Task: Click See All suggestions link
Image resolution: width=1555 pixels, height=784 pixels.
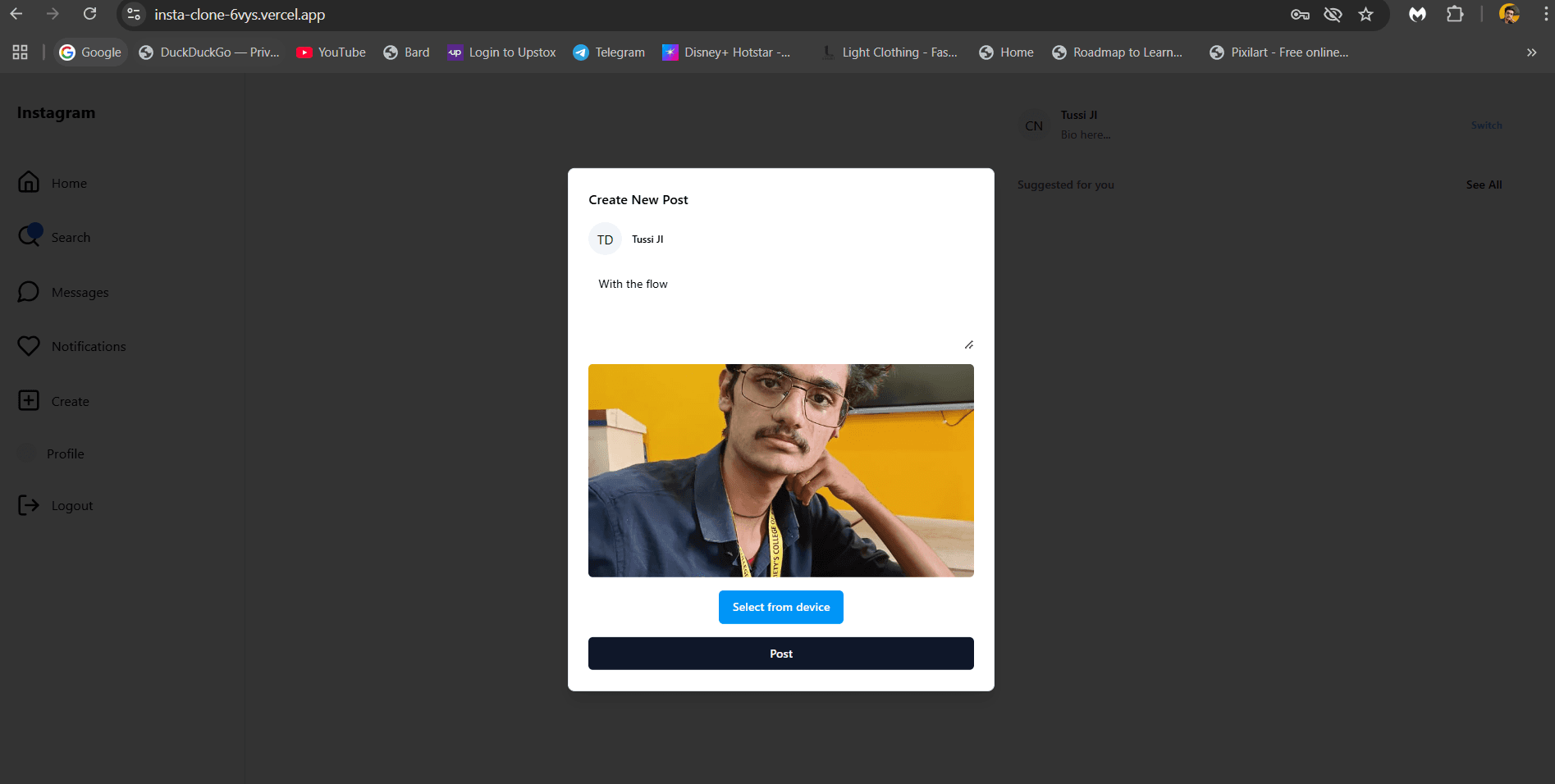Action: click(1484, 185)
